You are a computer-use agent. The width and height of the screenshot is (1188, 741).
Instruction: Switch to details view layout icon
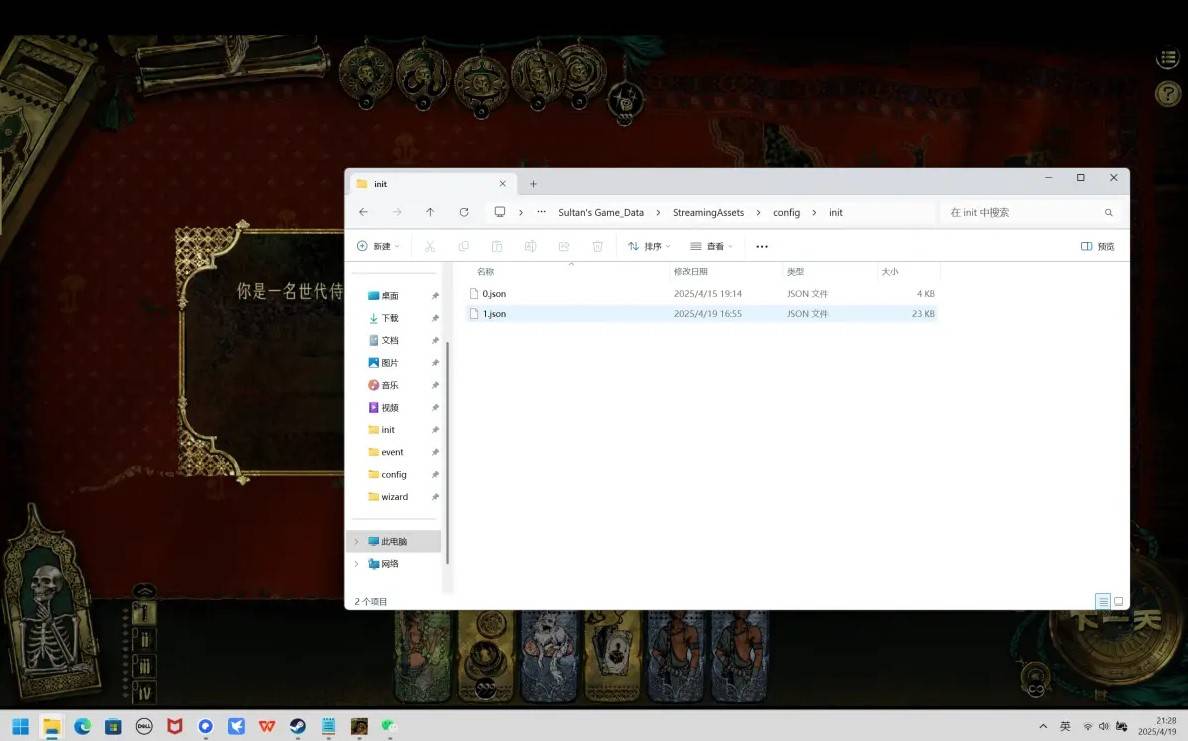click(x=1102, y=601)
